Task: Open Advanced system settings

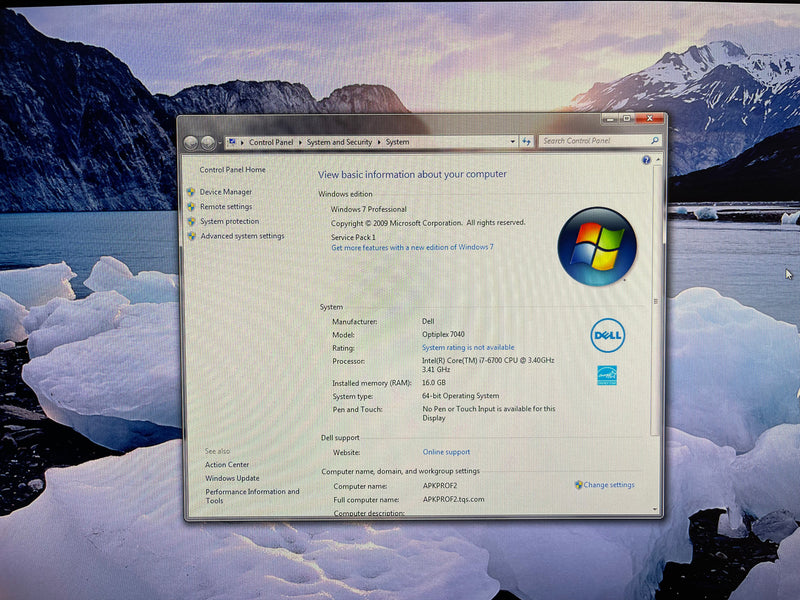Action: (242, 236)
